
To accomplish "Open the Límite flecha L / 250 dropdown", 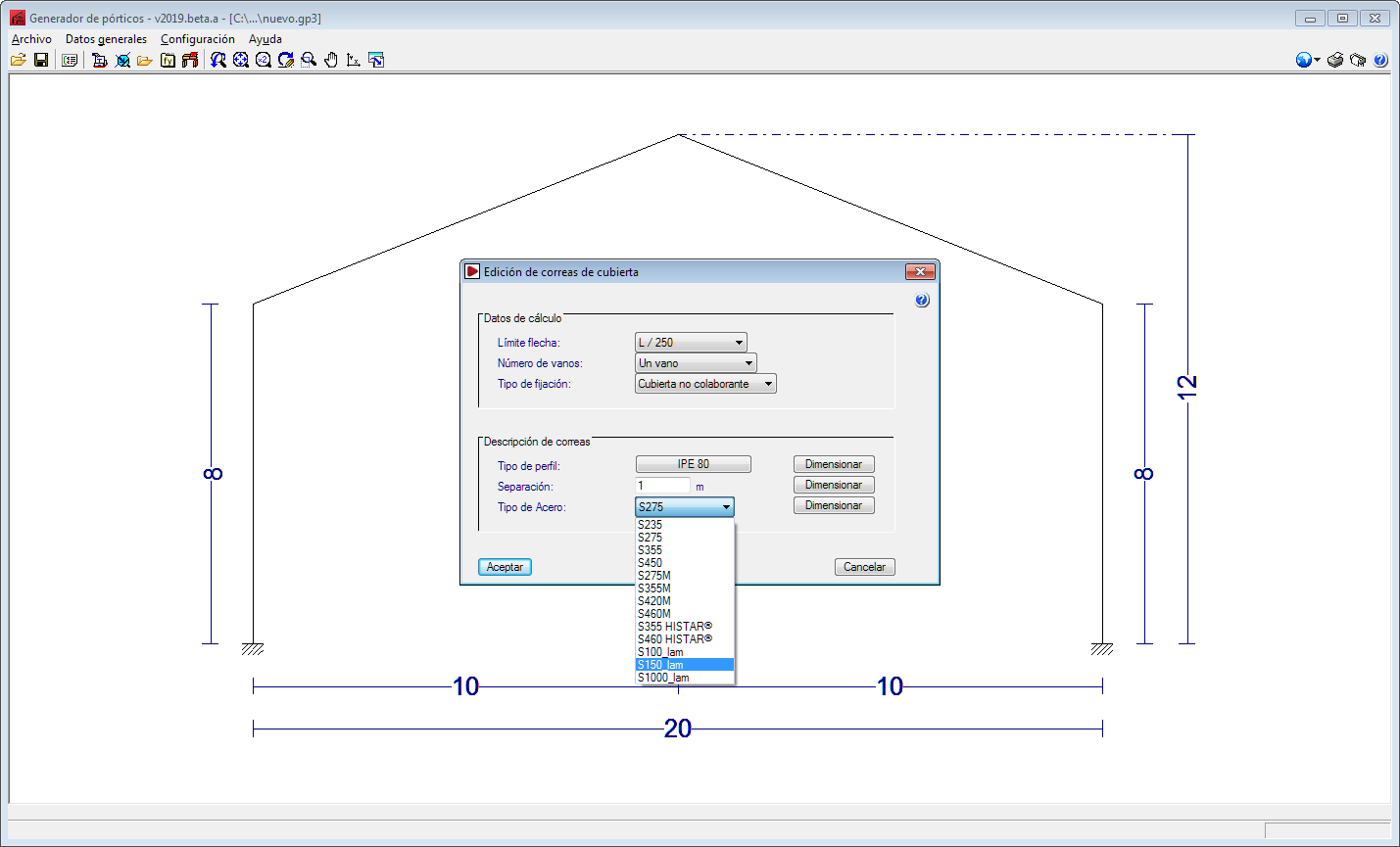I will (692, 343).
